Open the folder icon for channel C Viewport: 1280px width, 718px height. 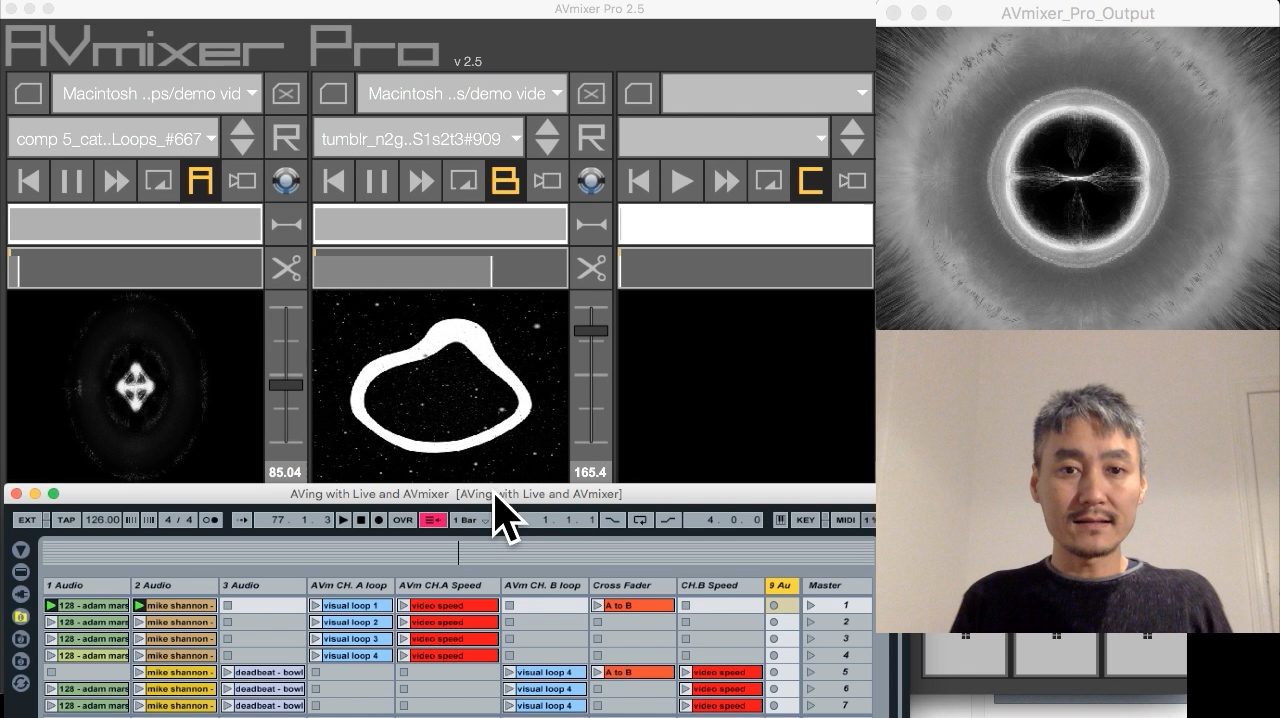point(638,94)
